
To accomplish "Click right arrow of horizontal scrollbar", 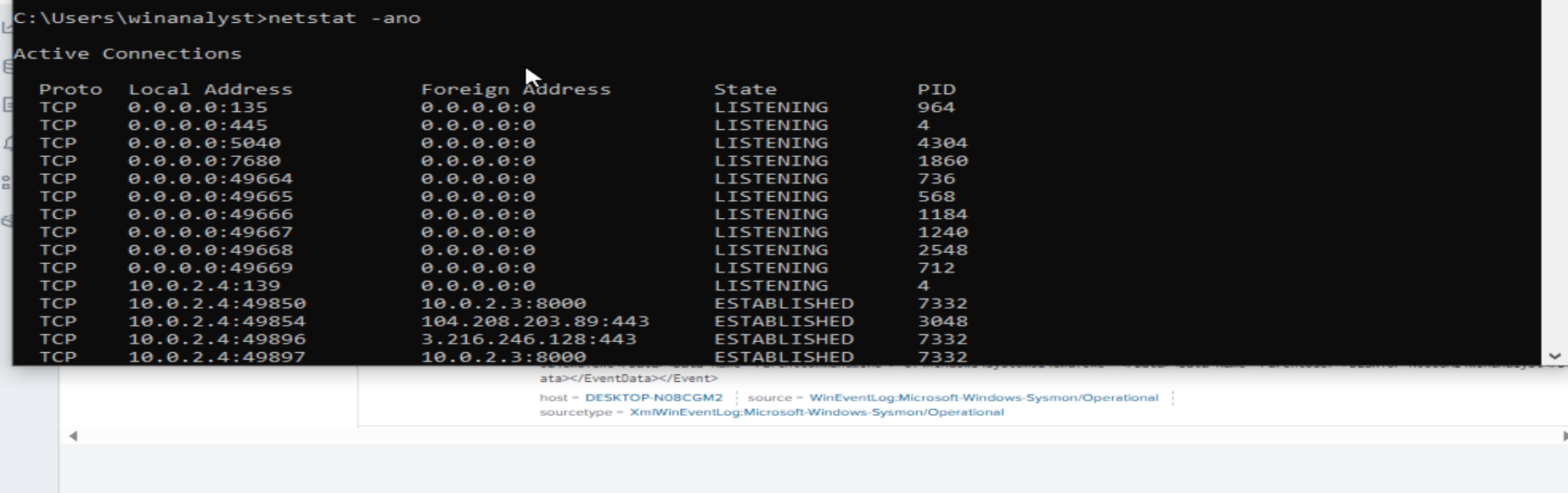I will tap(1565, 436).
